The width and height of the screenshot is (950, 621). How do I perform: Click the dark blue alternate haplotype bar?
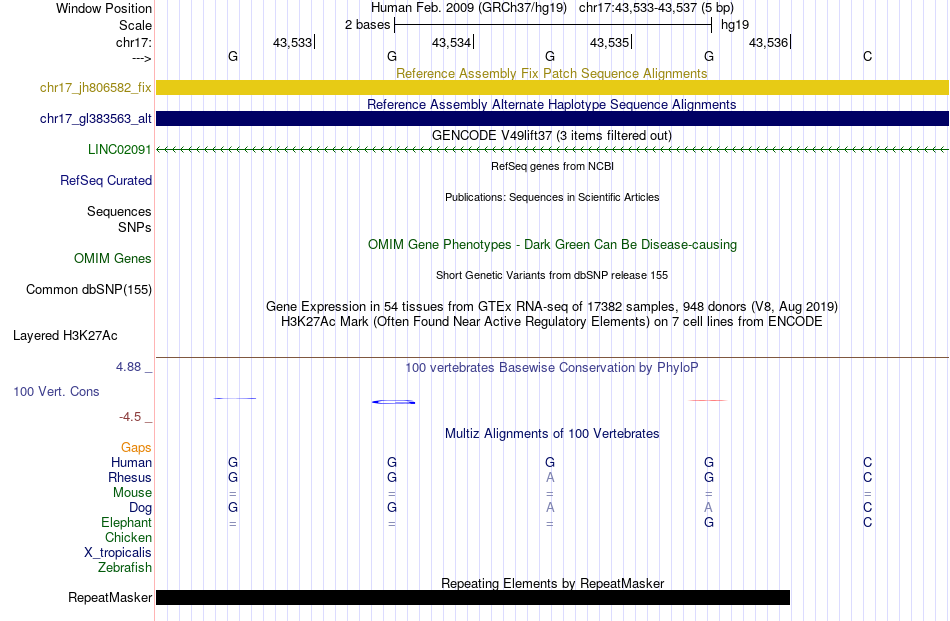pos(552,119)
